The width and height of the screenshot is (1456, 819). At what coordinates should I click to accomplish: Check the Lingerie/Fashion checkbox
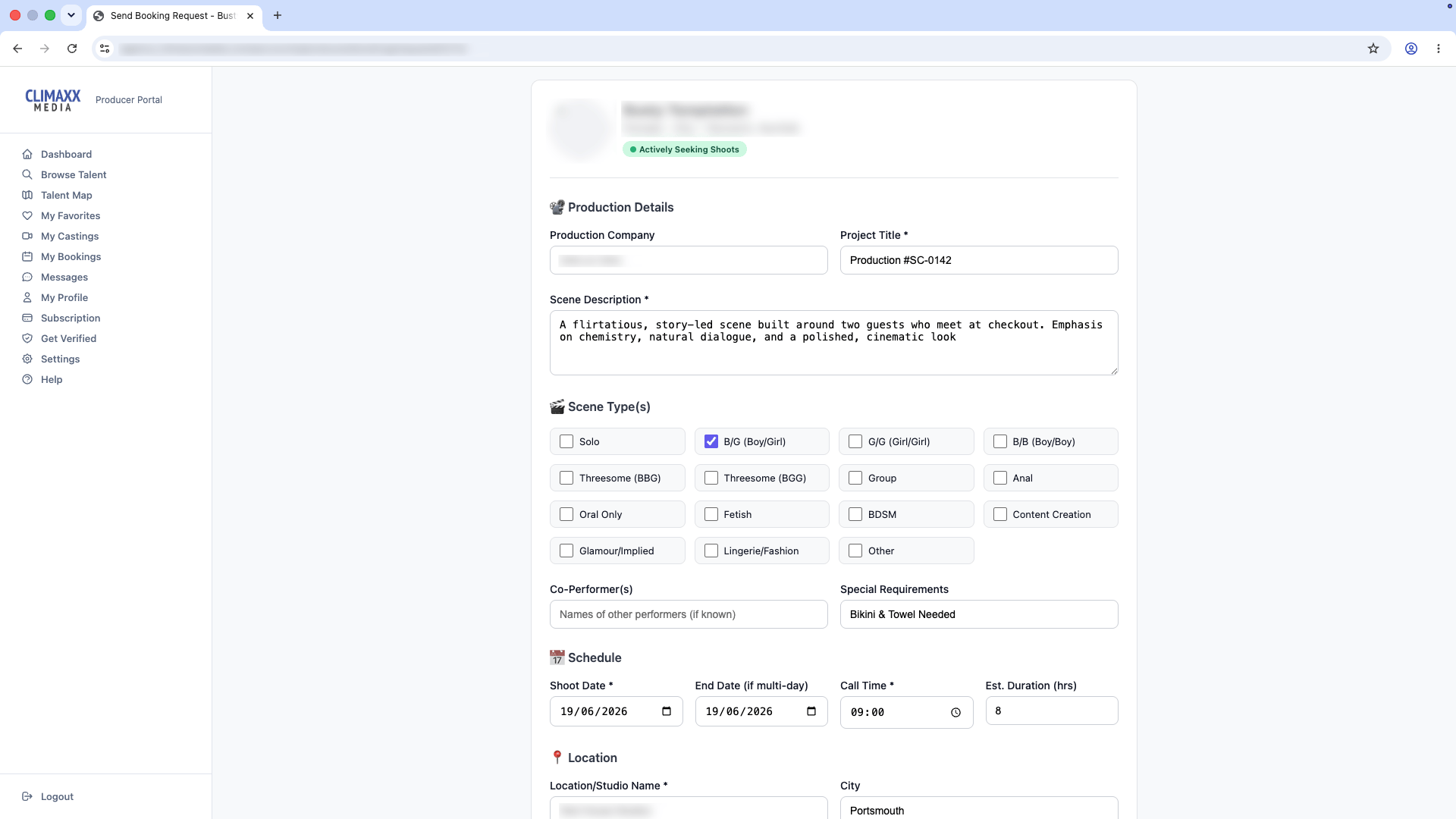pos(711,551)
